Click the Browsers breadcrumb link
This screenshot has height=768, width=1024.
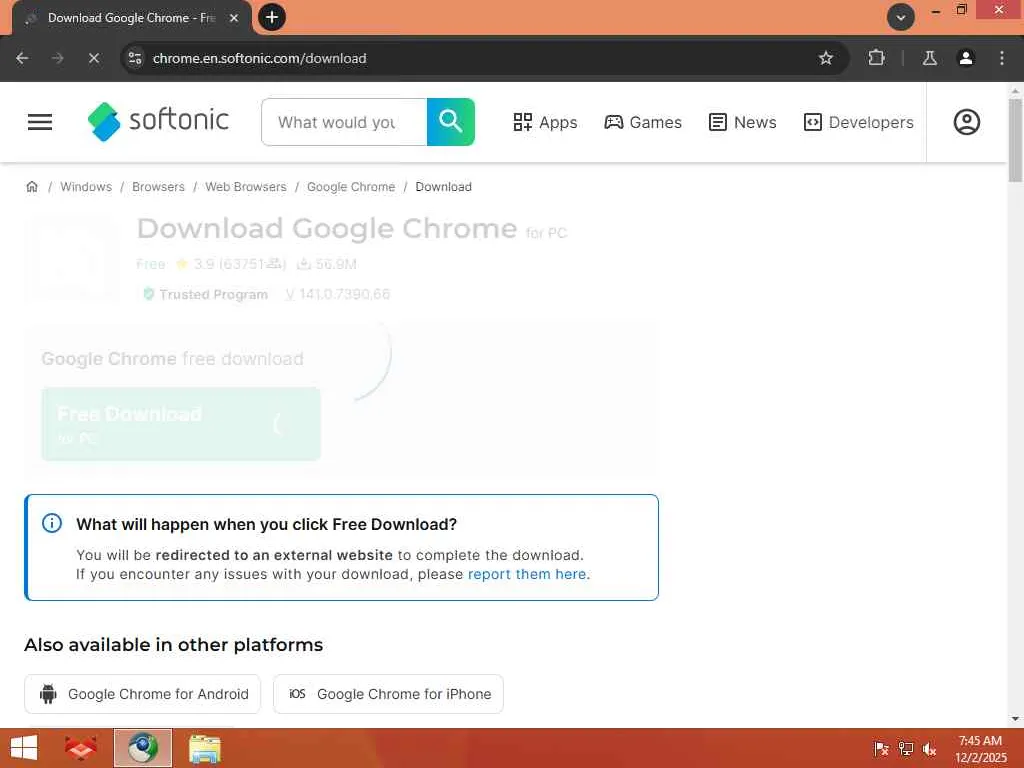click(x=158, y=187)
